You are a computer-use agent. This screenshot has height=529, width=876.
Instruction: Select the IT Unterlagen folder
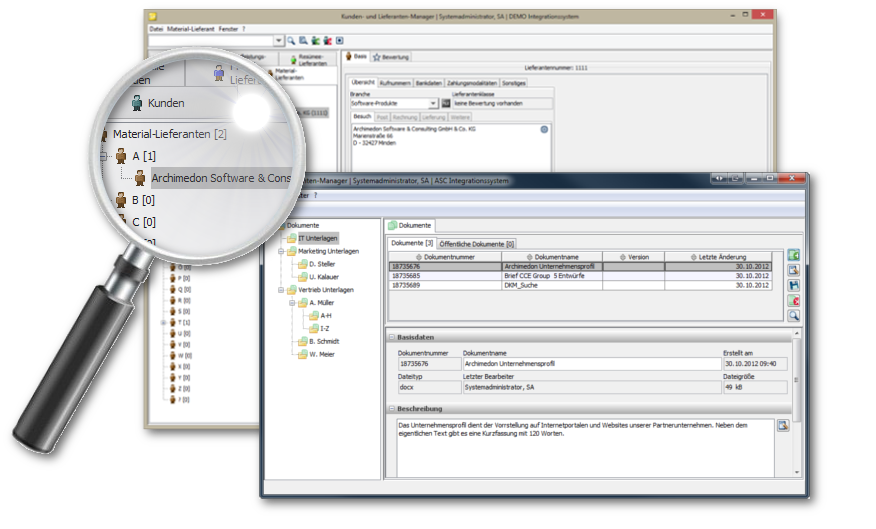tap(317, 238)
